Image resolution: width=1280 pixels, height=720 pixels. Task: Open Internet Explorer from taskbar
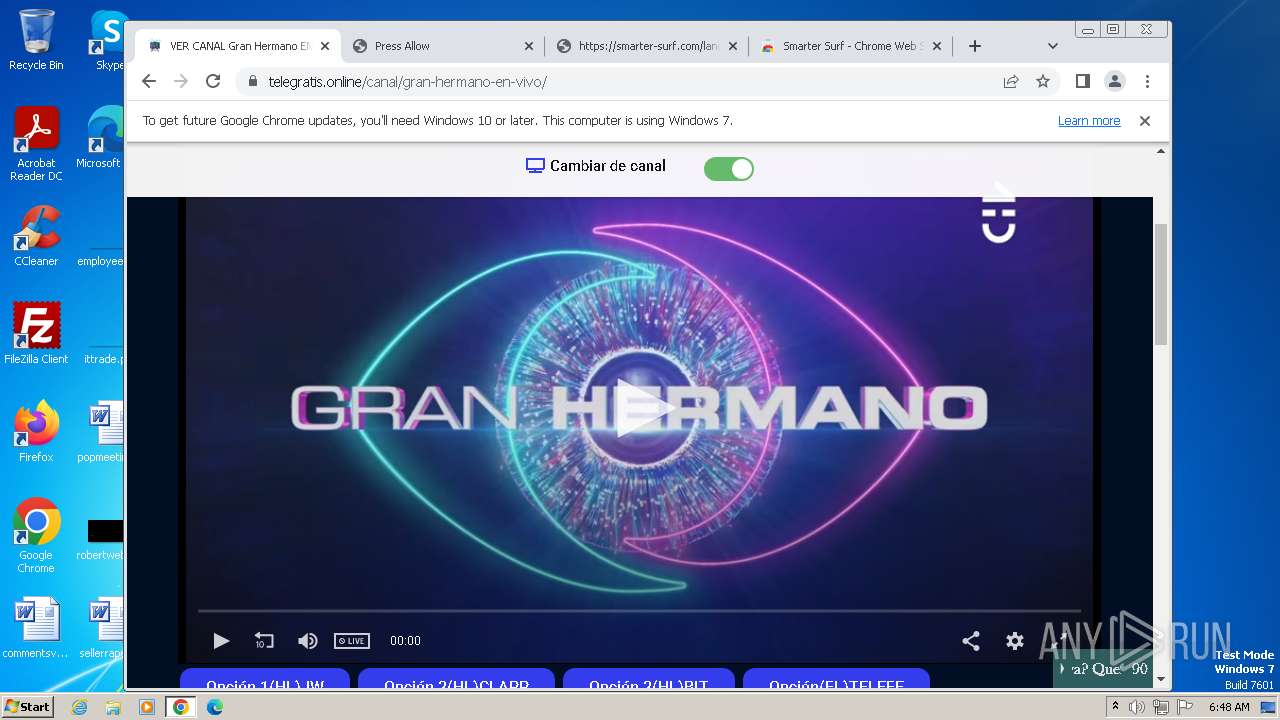coord(80,707)
